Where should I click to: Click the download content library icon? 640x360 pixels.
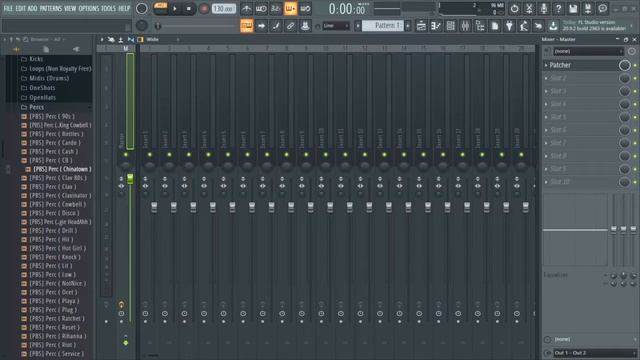(x=553, y=26)
